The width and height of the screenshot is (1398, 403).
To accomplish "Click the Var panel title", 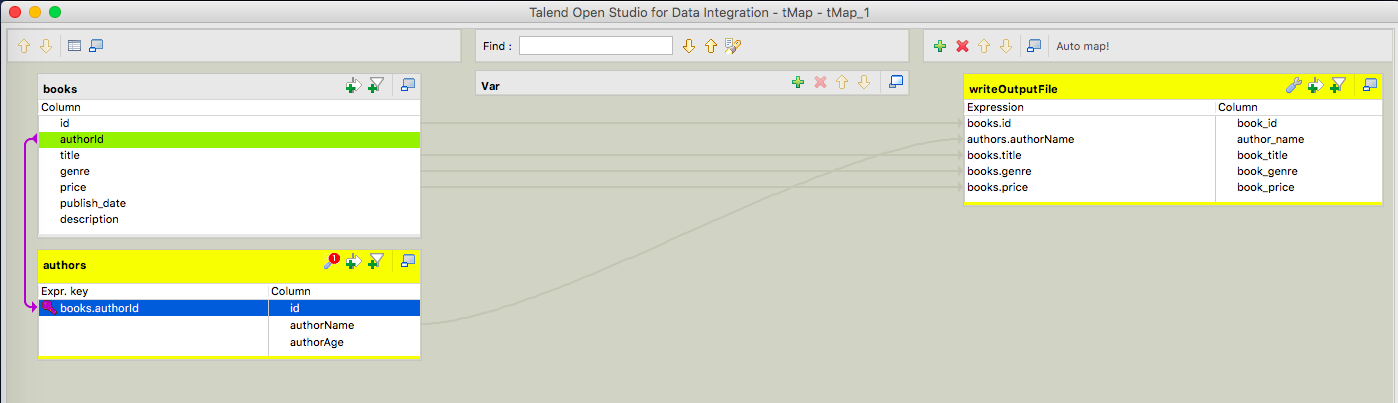I will point(491,86).
